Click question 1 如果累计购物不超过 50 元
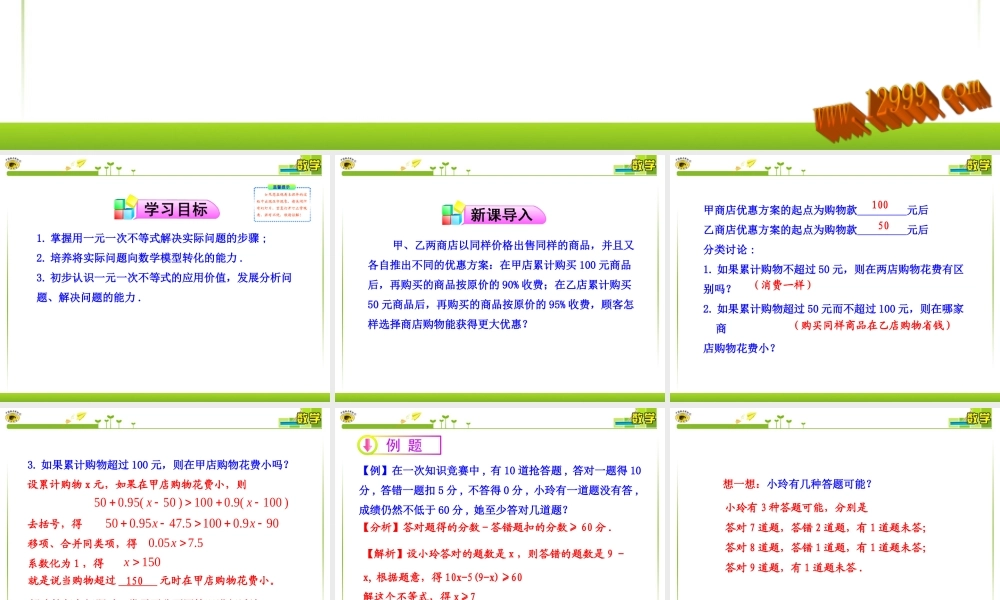The height and width of the screenshot is (600, 1000). pyautogui.click(x=833, y=270)
